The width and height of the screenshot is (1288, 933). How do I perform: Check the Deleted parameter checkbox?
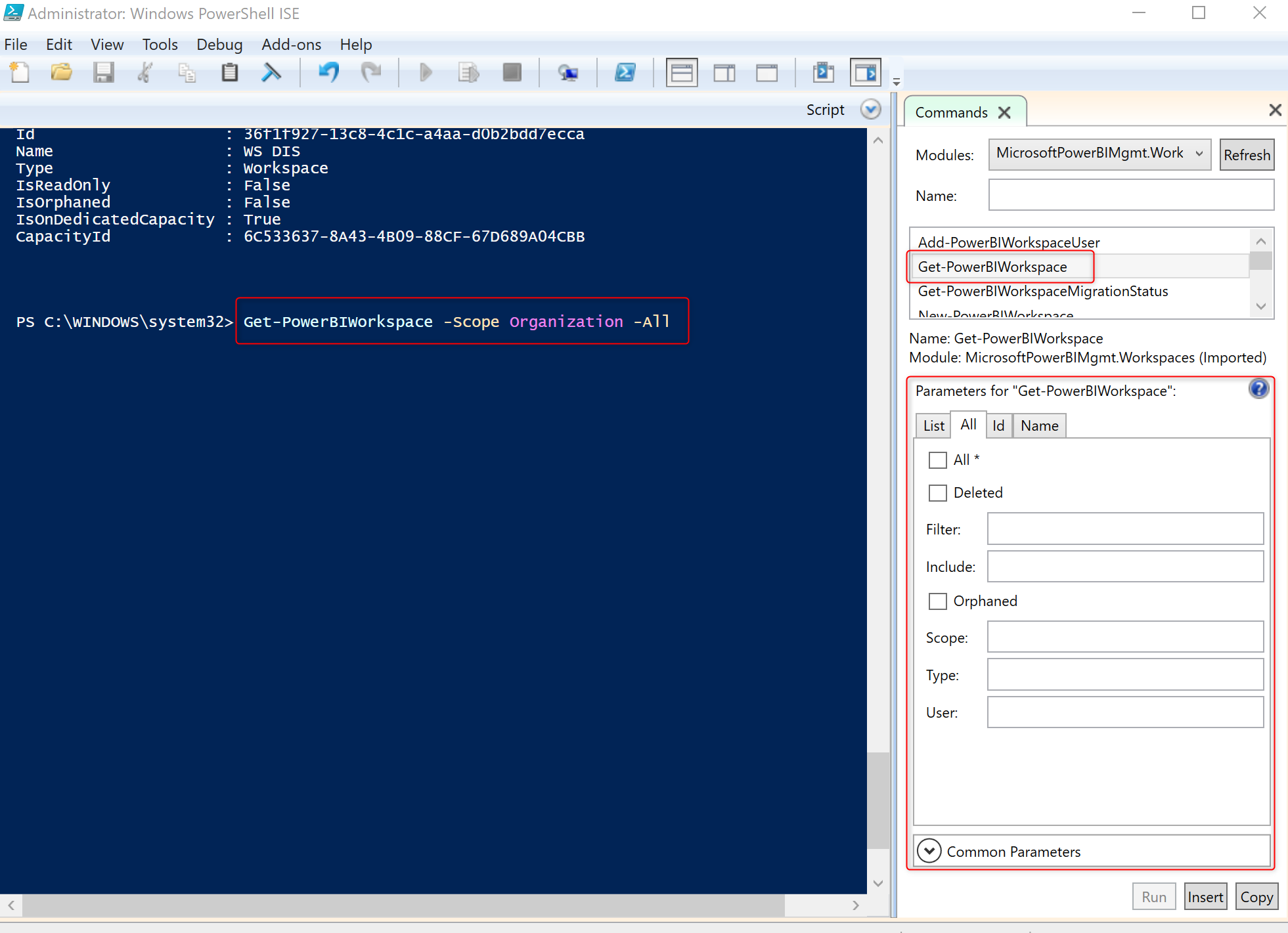(937, 493)
